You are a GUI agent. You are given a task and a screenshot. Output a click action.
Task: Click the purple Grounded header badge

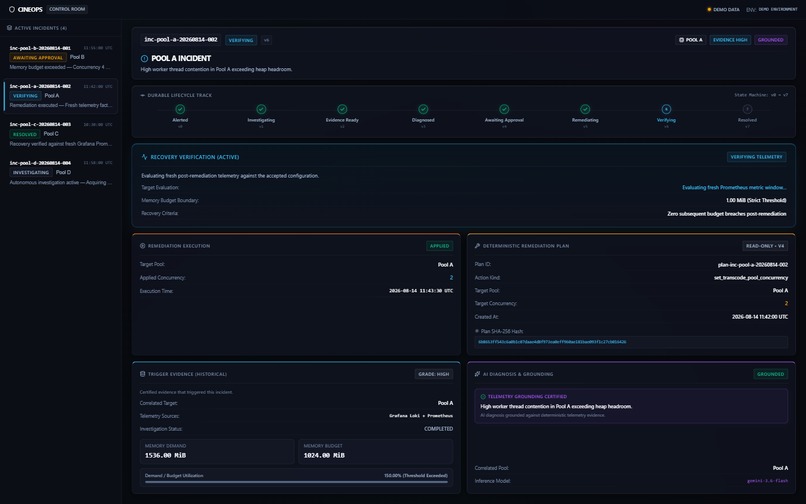pyautogui.click(x=771, y=40)
